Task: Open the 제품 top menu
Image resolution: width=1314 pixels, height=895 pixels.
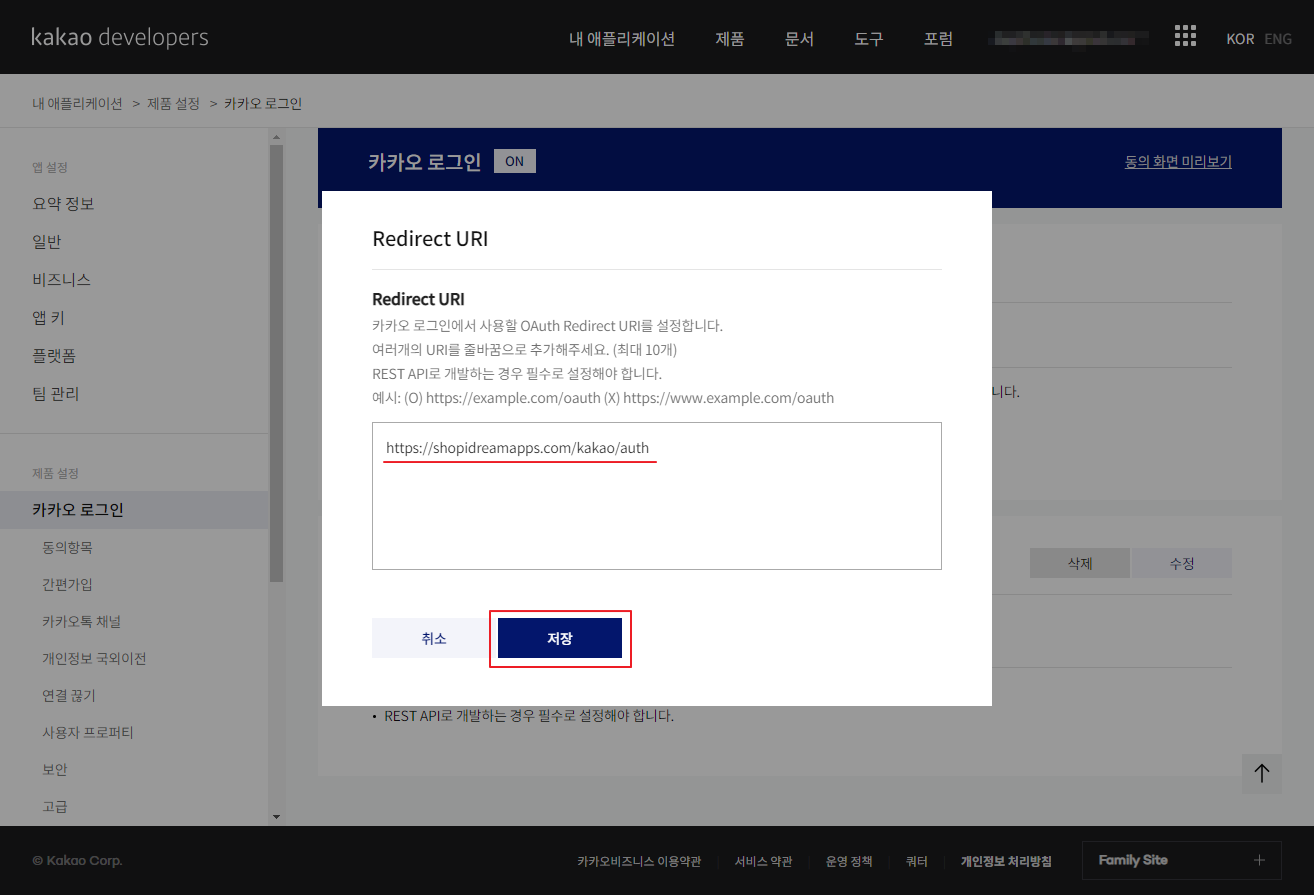Action: (730, 39)
